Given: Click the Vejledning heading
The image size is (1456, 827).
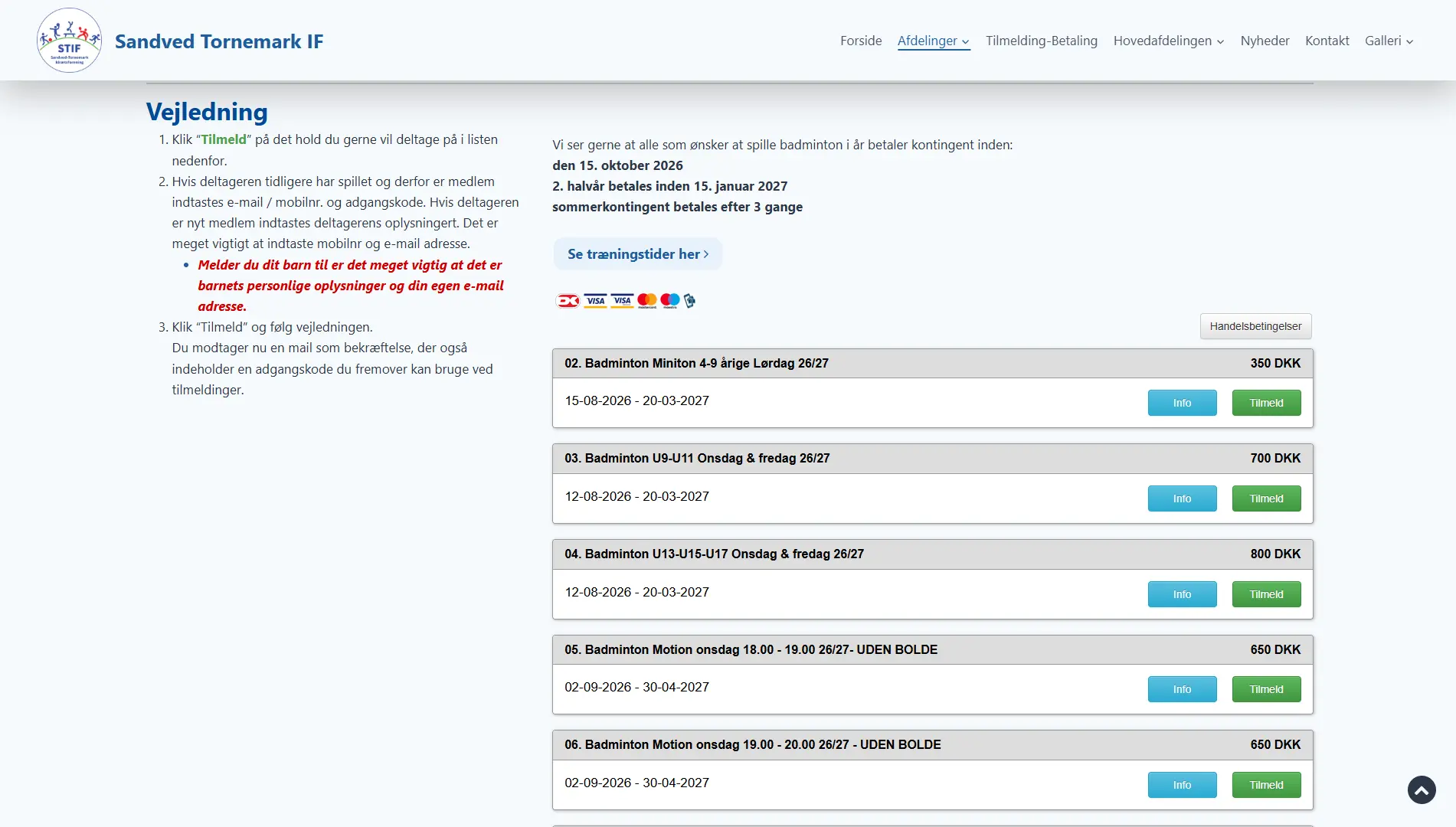Looking at the screenshot, I should point(207,112).
